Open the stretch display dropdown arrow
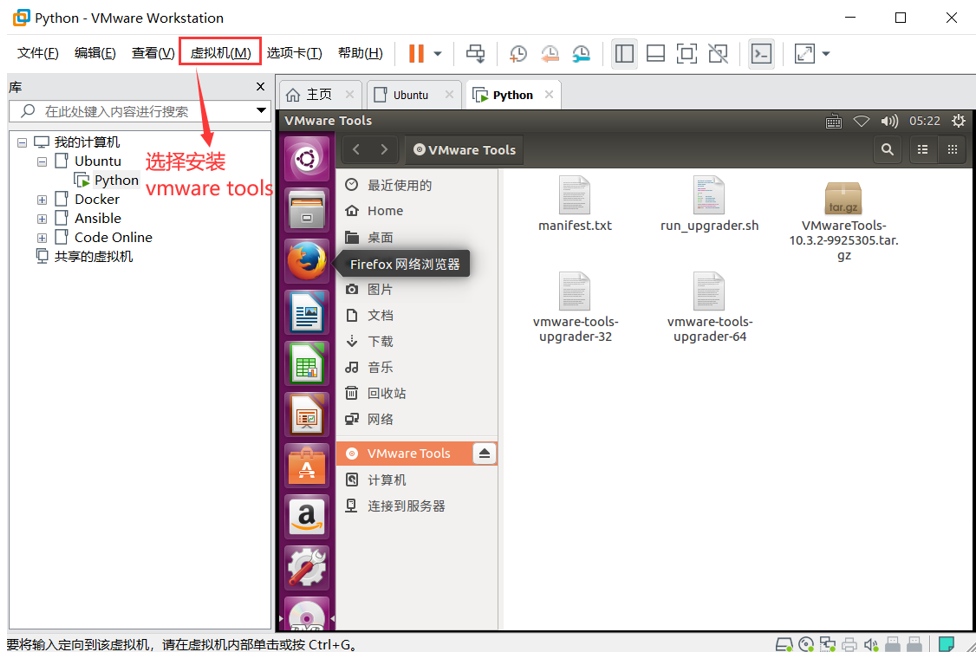 pyautogui.click(x=826, y=54)
